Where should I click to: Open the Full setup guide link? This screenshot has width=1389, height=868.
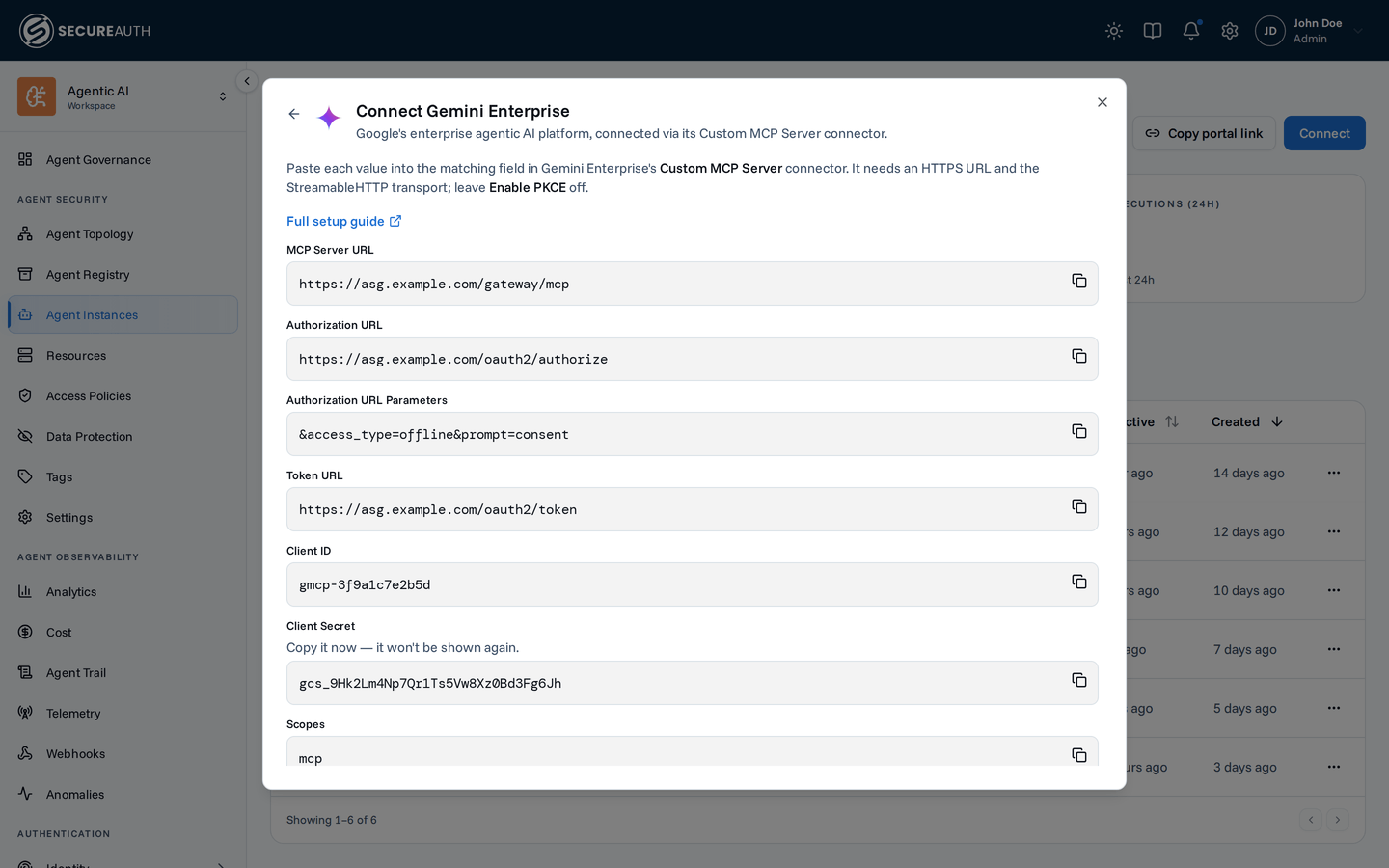tap(344, 221)
